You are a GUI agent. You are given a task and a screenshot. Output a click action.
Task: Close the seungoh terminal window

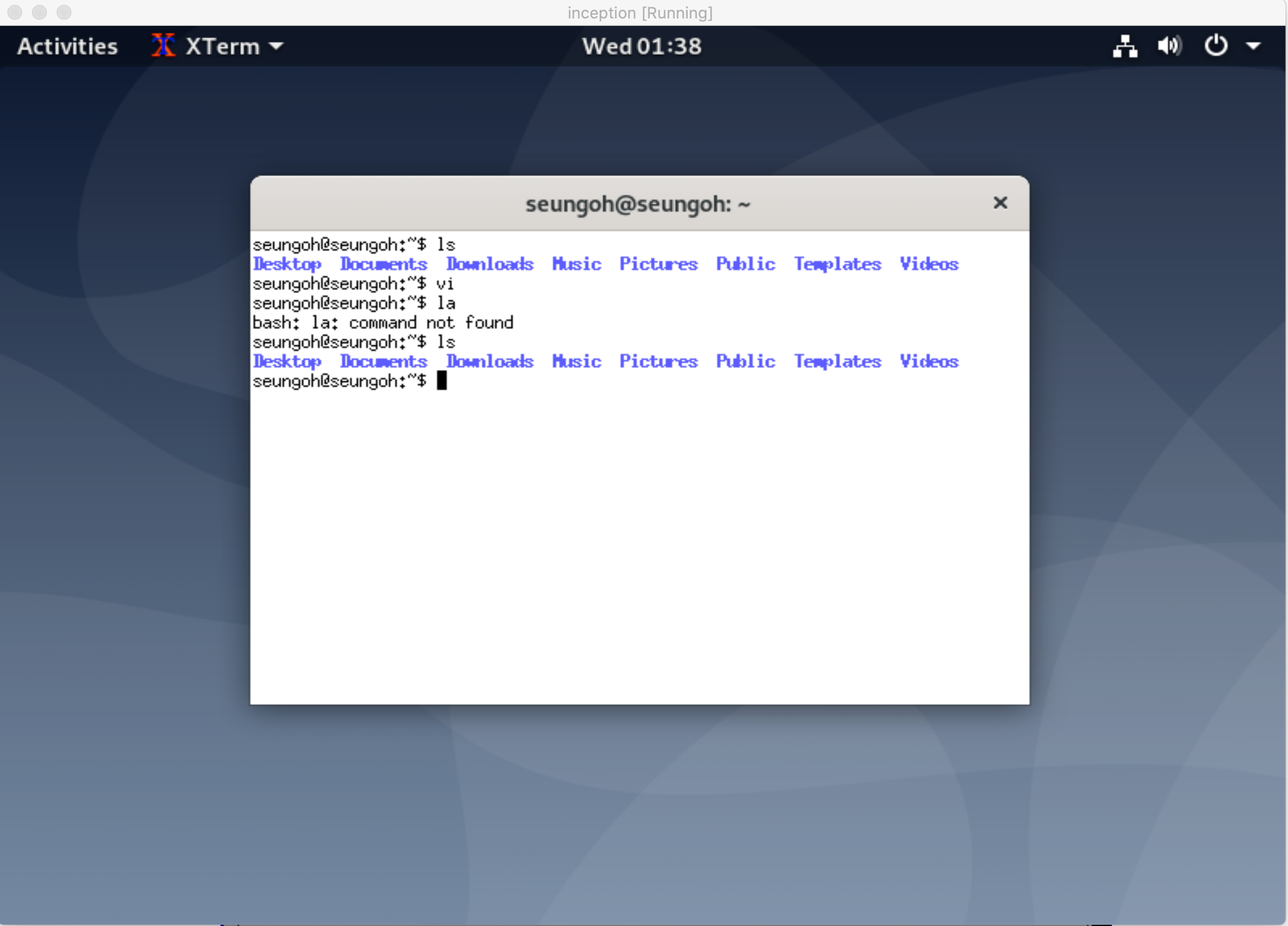point(1000,203)
